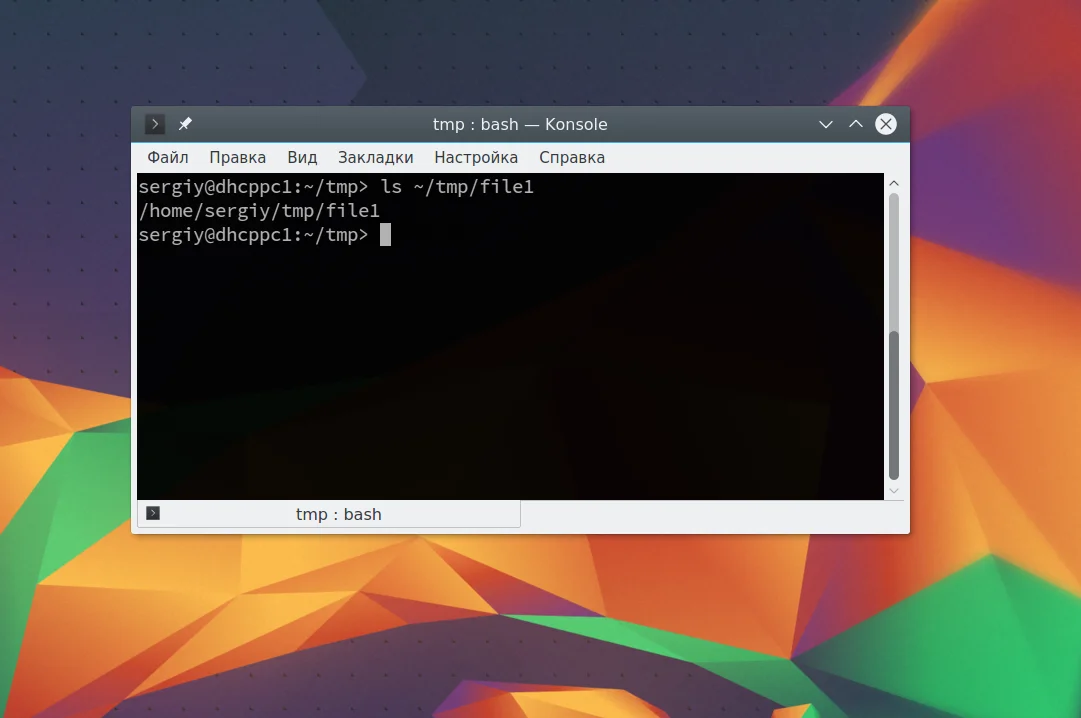The image size is (1081, 718).
Task: Open the Справка menu
Action: [x=572, y=157]
